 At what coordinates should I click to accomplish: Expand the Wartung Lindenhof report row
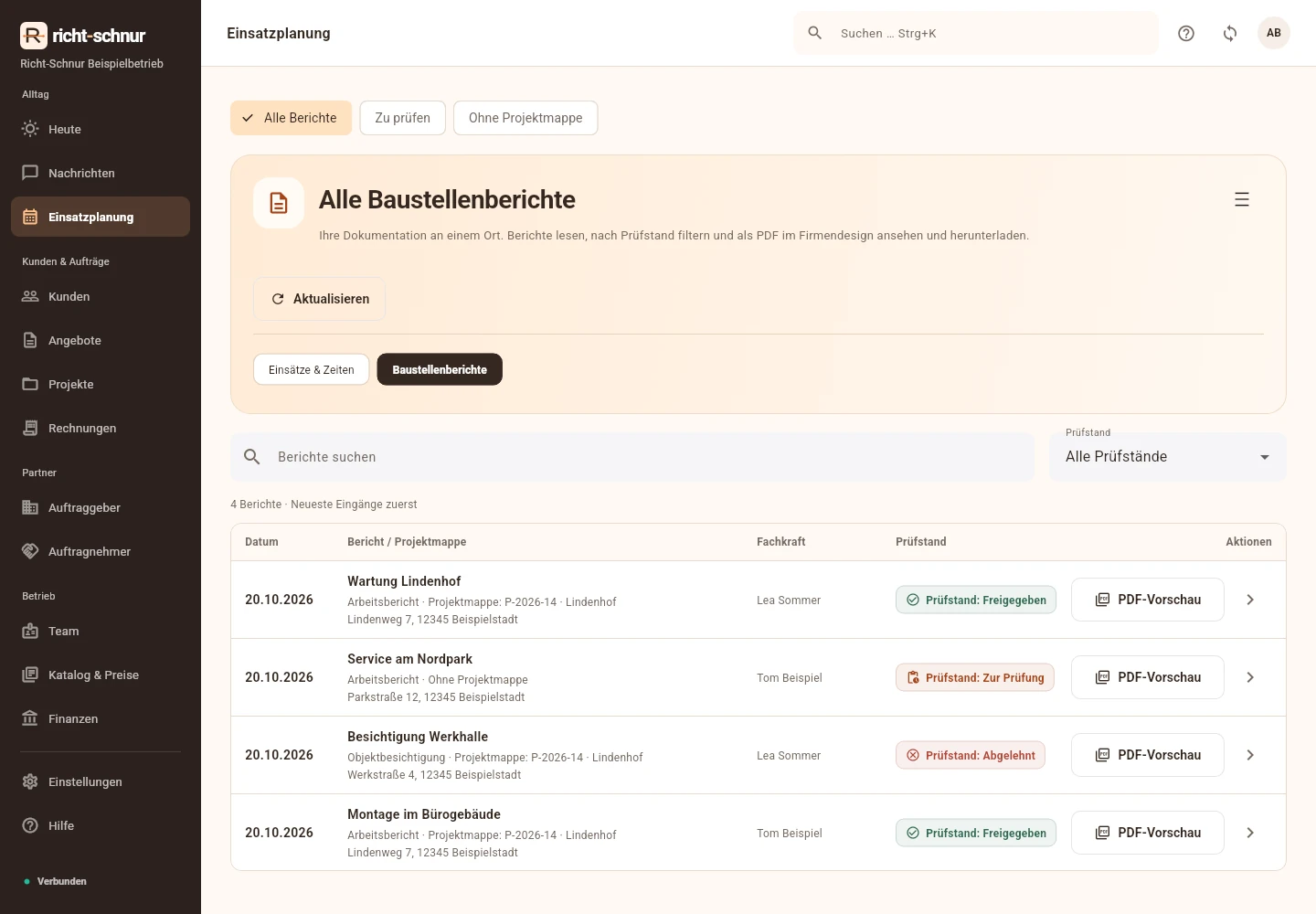click(1250, 600)
